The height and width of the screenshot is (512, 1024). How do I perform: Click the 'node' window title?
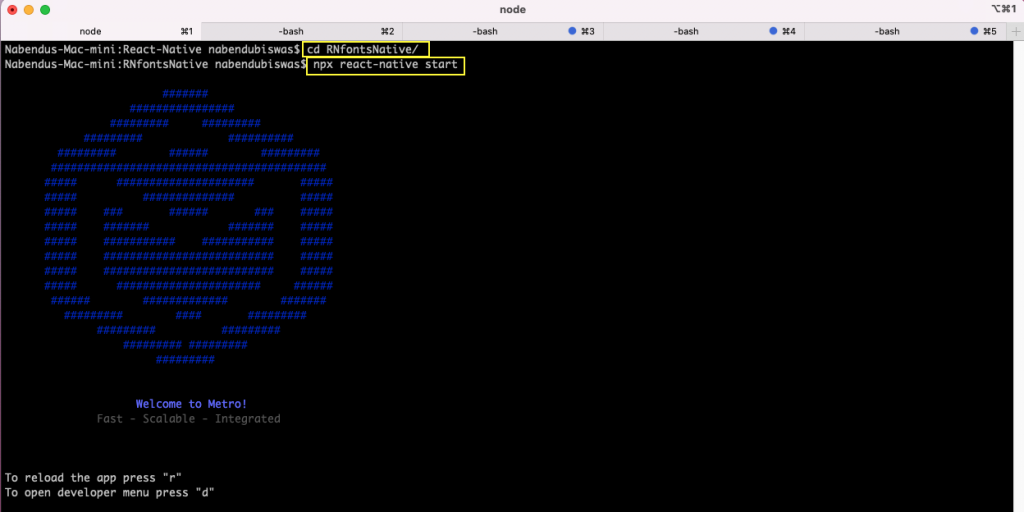(513, 10)
